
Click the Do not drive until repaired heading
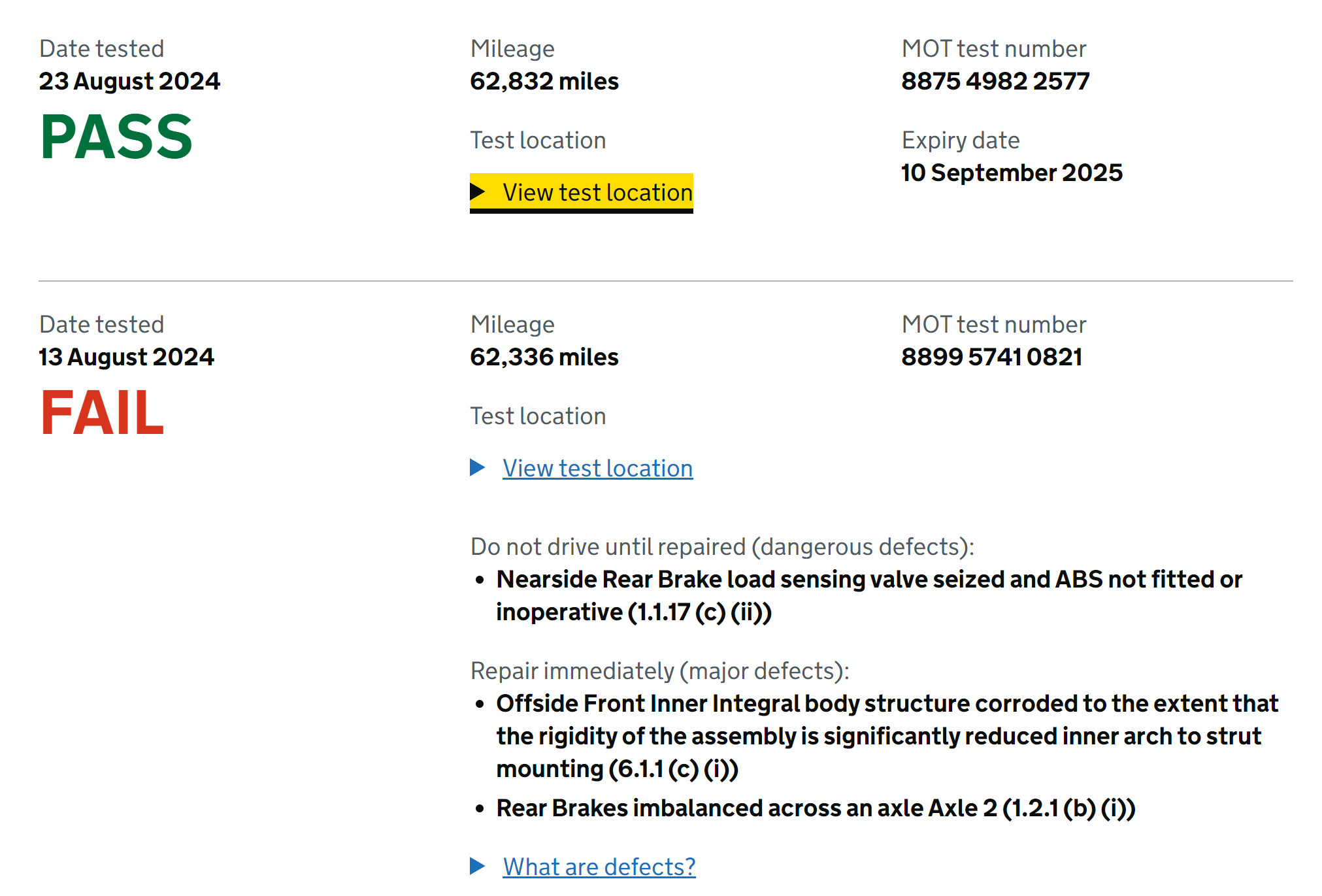click(721, 547)
